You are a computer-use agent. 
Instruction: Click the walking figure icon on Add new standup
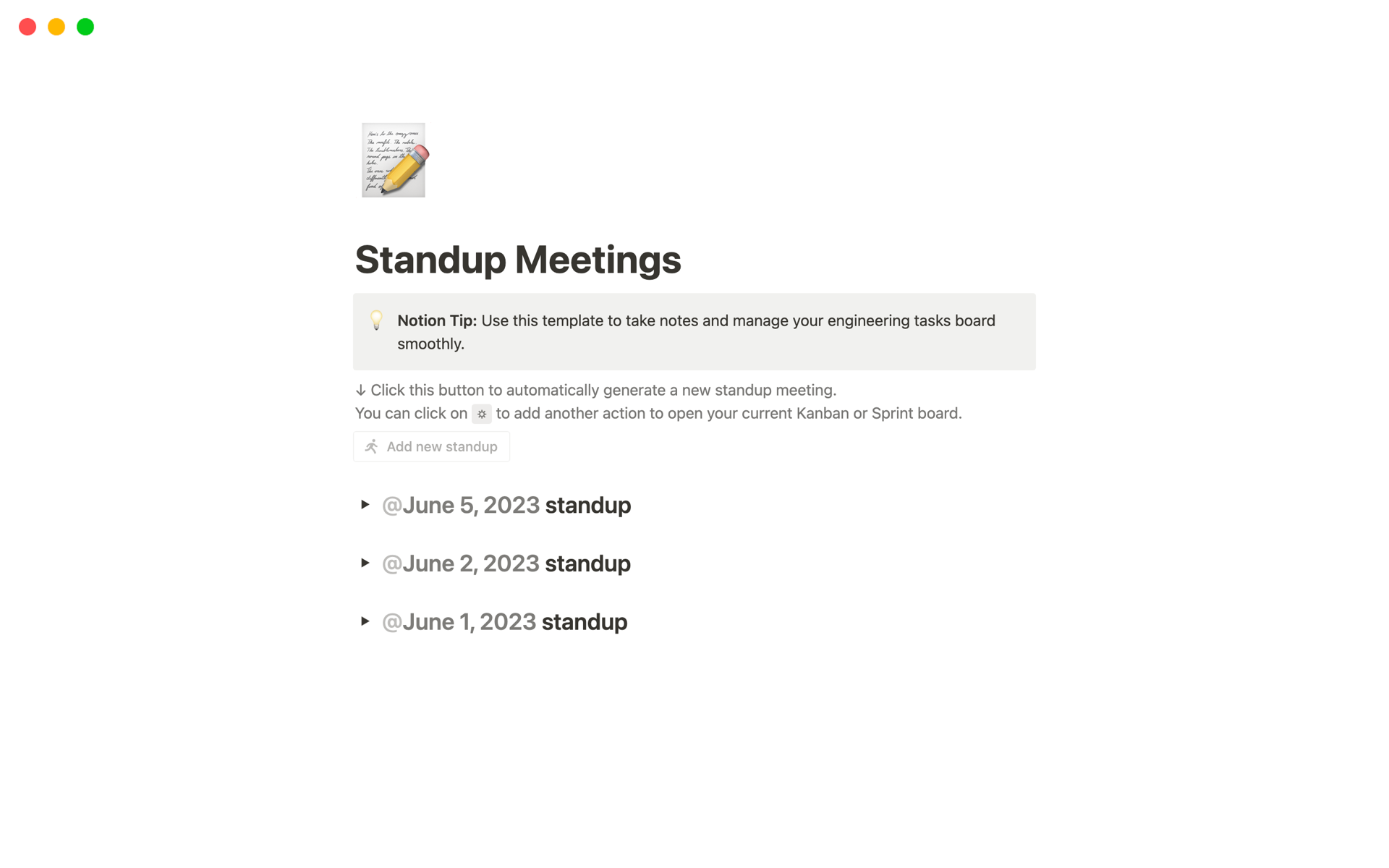[x=372, y=446]
